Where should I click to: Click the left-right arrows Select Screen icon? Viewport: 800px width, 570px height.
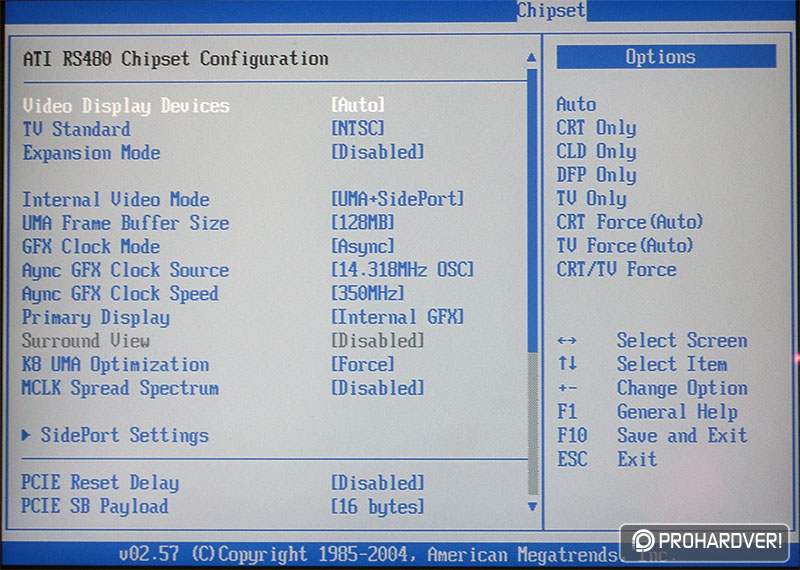(x=567, y=340)
